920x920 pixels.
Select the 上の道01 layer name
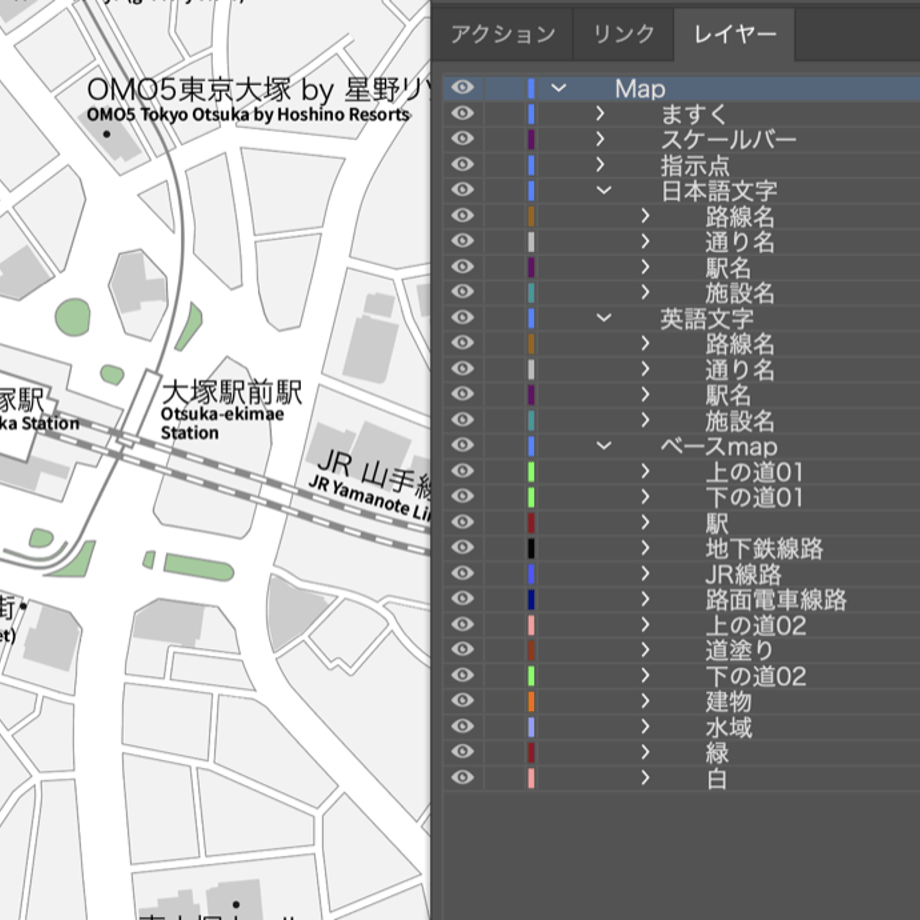[754, 472]
